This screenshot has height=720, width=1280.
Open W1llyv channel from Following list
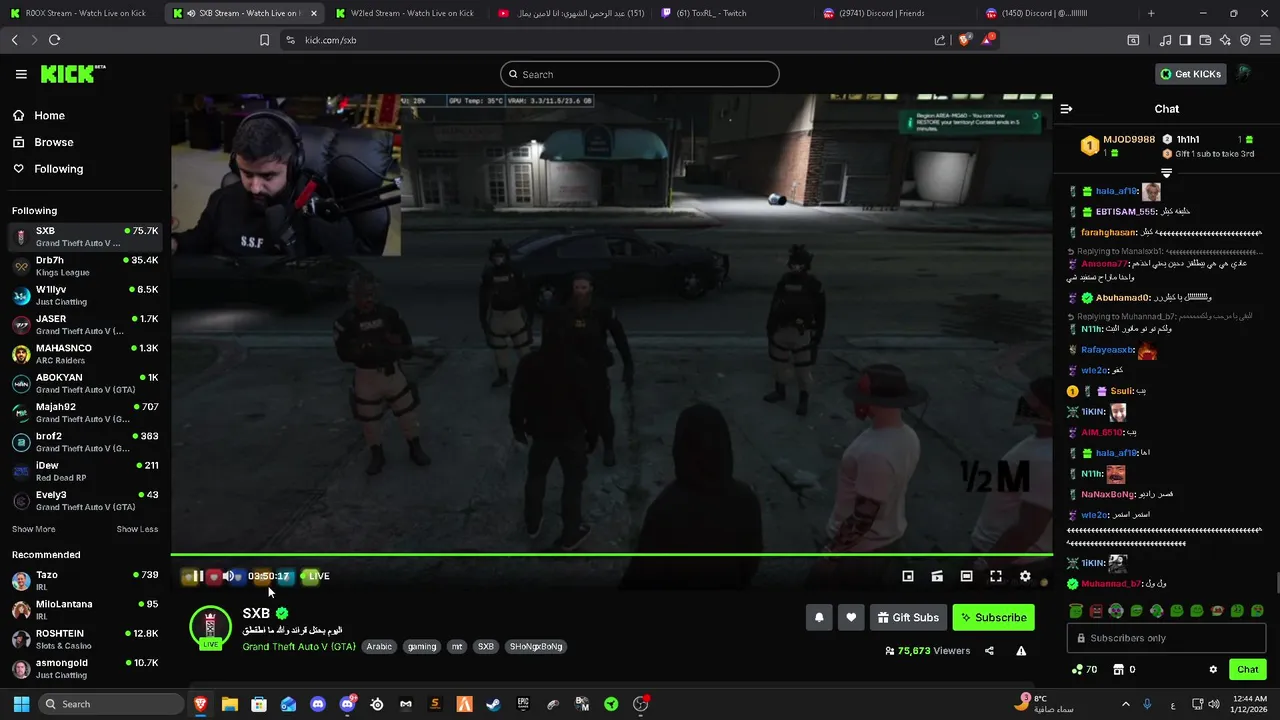point(85,295)
